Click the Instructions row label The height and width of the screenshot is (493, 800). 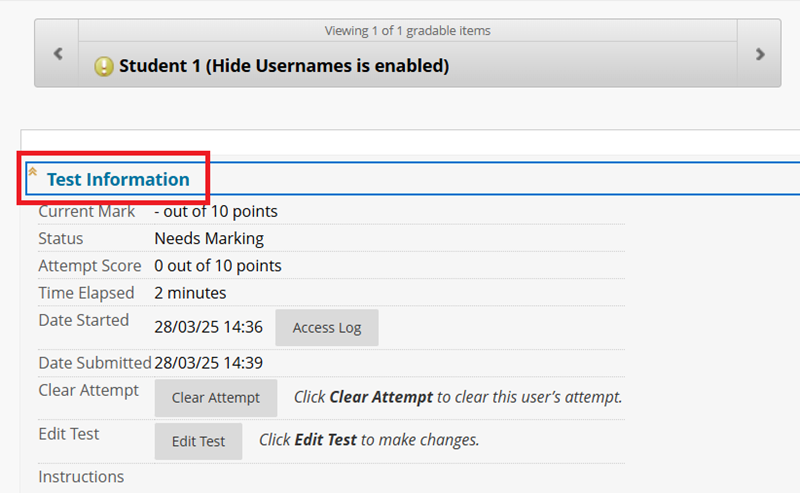tap(81, 477)
